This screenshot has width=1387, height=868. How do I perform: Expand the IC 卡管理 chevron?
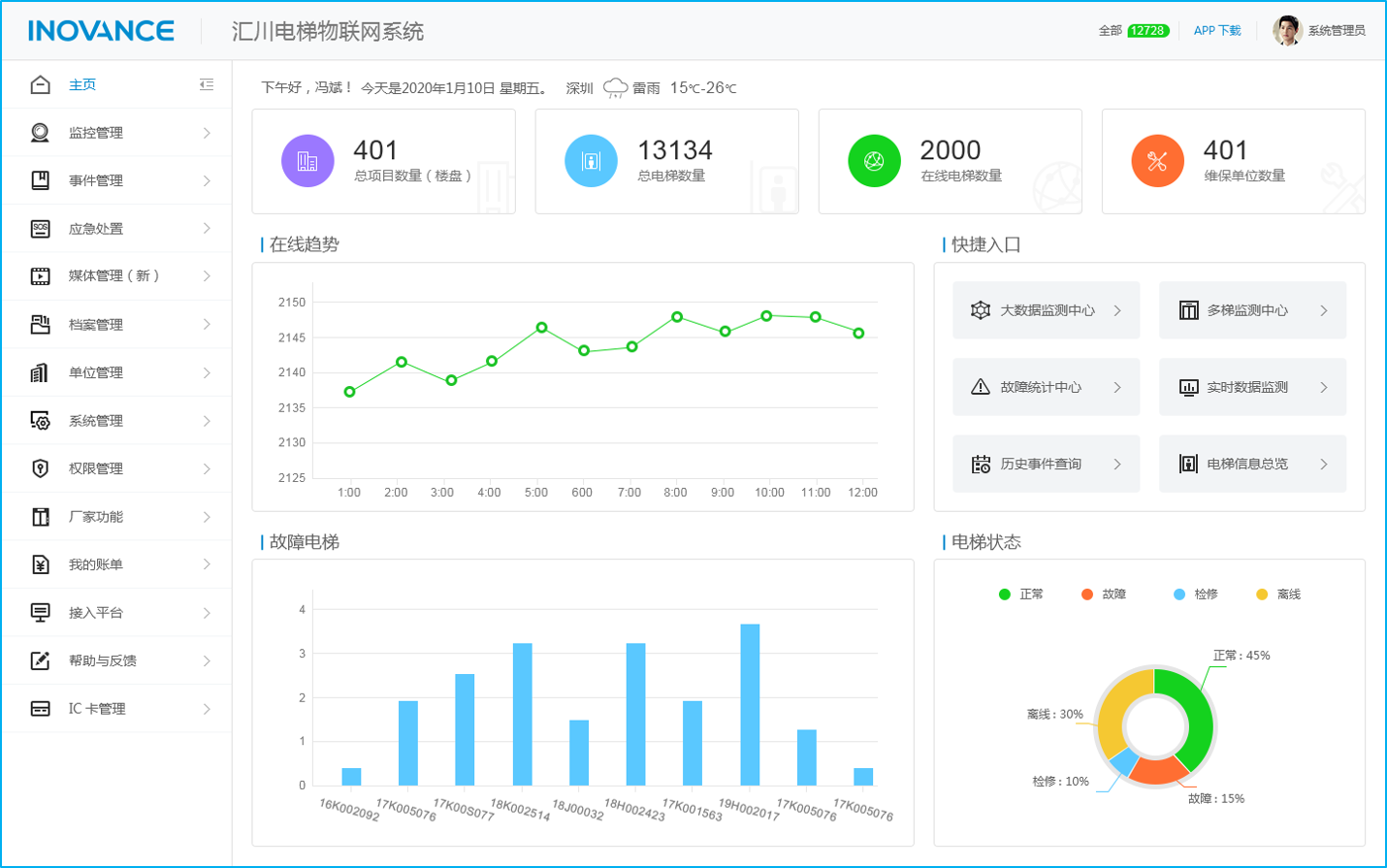pyautogui.click(x=207, y=709)
